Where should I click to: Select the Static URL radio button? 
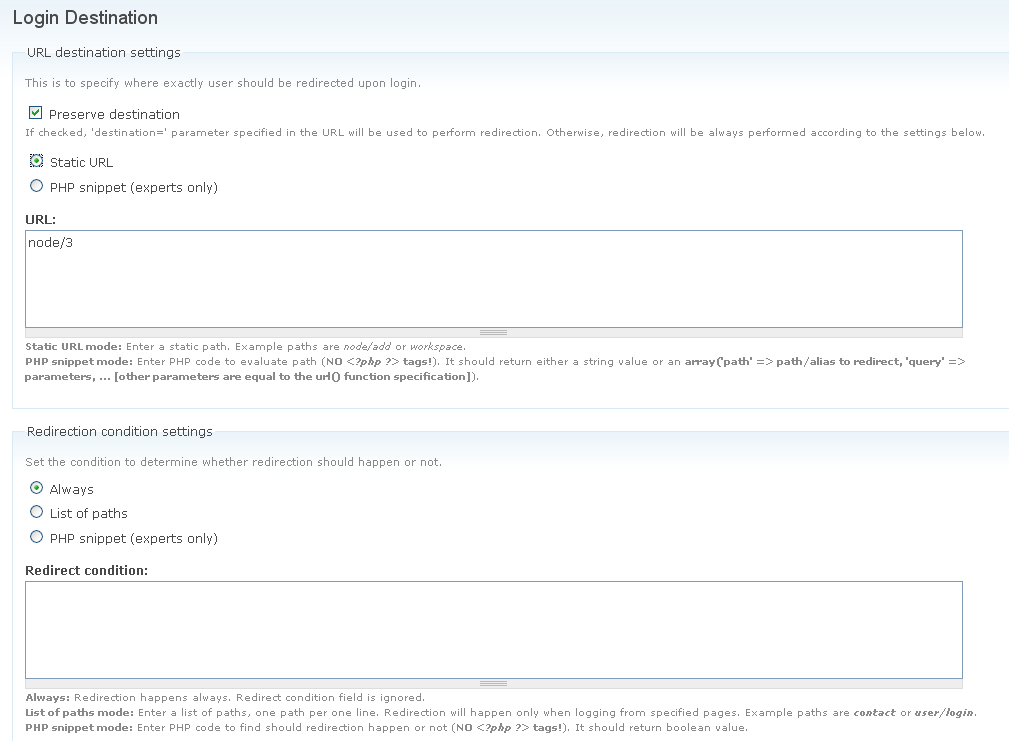(x=37, y=161)
